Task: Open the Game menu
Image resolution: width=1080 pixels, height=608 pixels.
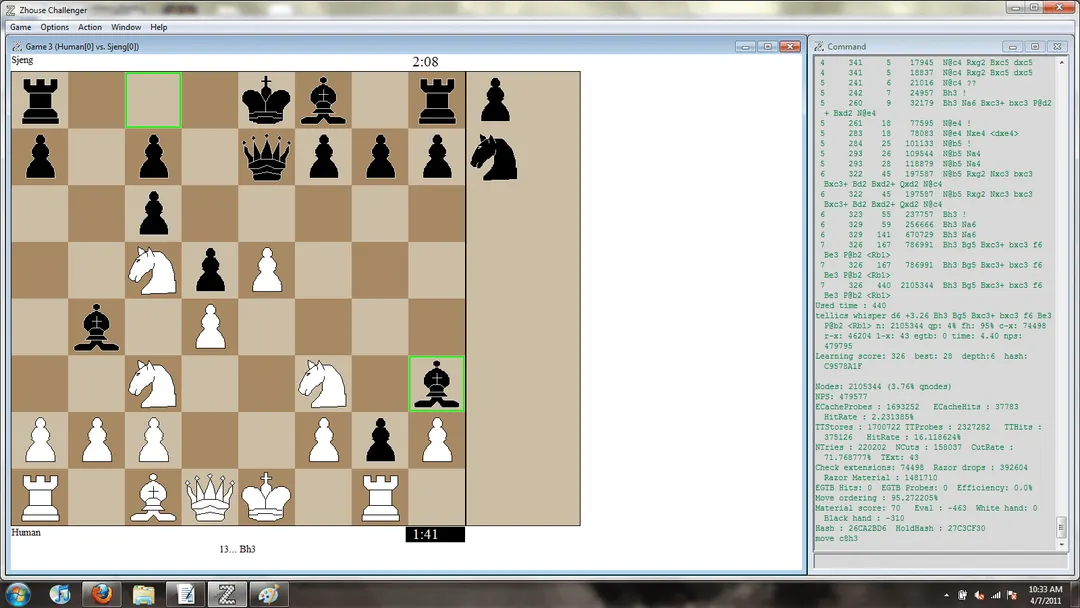Action: point(21,28)
